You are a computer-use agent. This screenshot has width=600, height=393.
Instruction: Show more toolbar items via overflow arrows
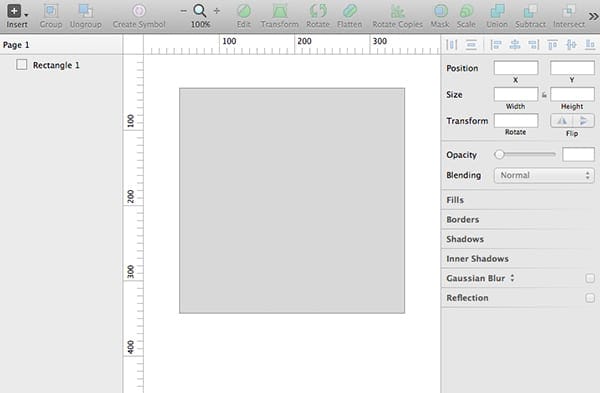(x=593, y=16)
